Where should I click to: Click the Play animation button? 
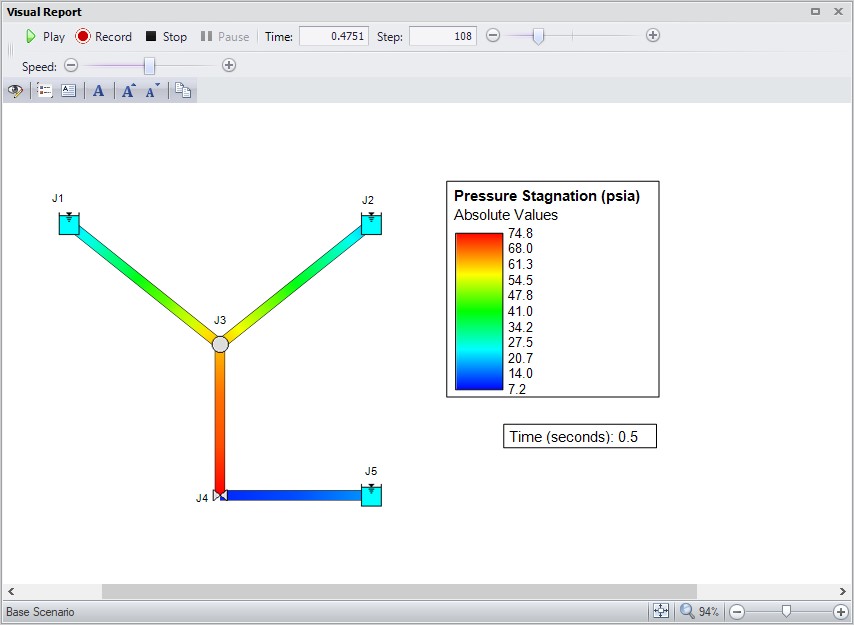46,36
